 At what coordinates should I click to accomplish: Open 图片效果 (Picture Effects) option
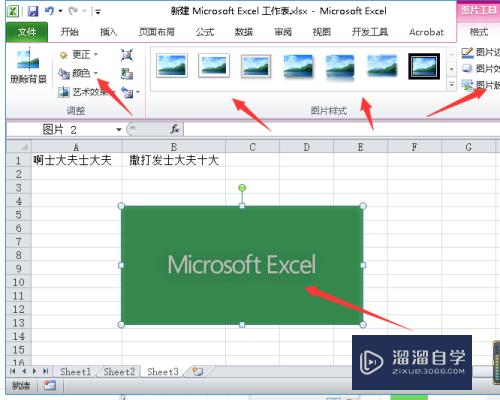[481, 69]
